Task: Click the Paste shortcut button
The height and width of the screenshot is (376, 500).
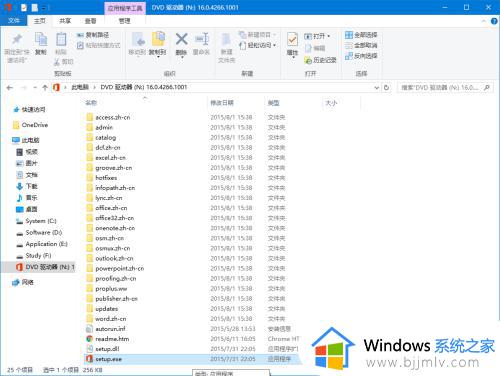Action: click(x=98, y=45)
